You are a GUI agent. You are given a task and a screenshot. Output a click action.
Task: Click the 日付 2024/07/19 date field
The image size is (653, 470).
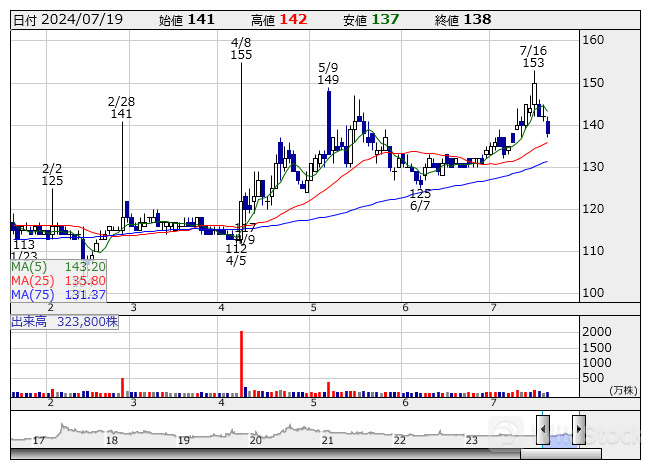(x=62, y=20)
